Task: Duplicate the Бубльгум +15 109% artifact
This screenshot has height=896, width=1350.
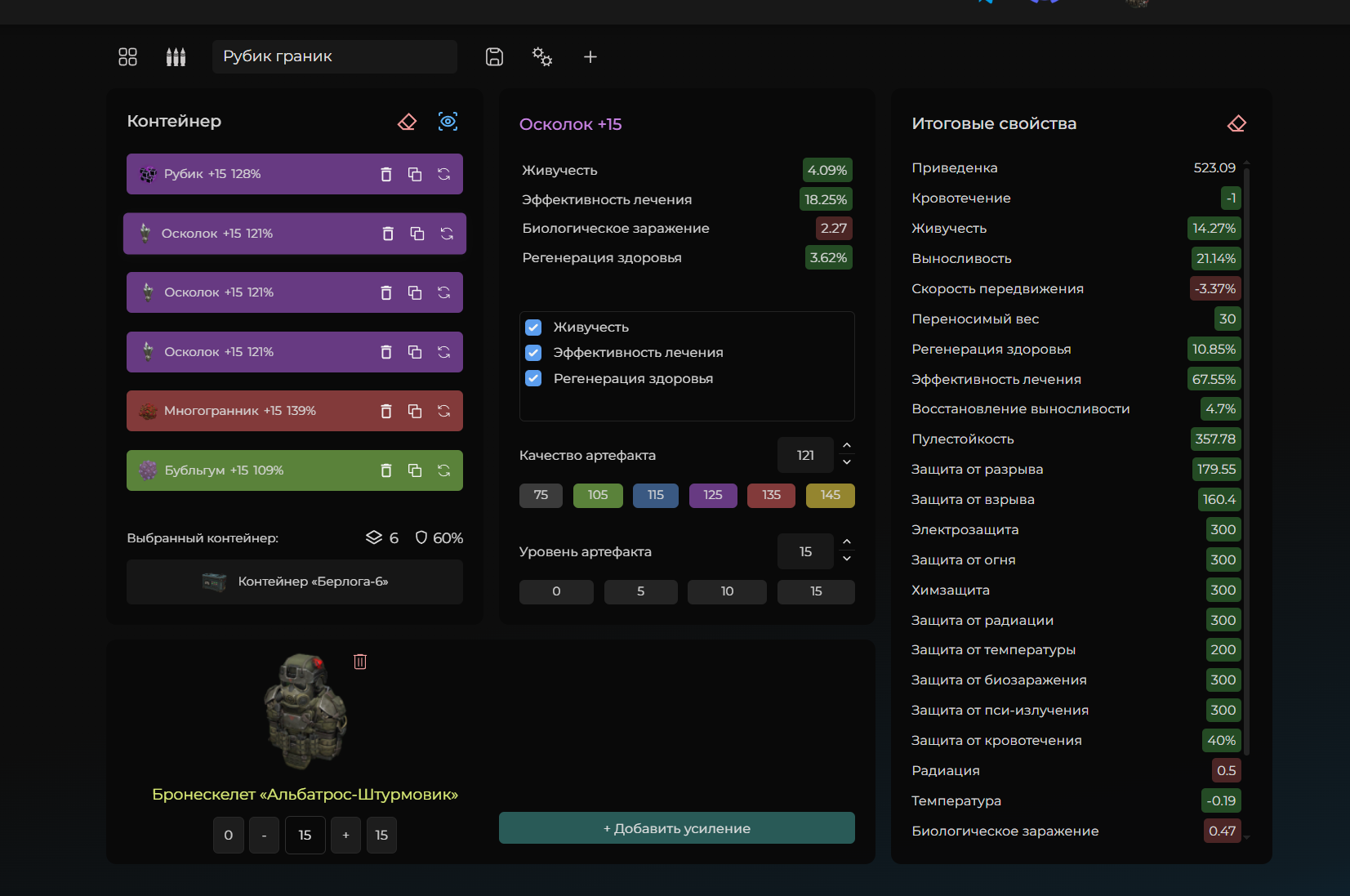Action: [x=415, y=470]
